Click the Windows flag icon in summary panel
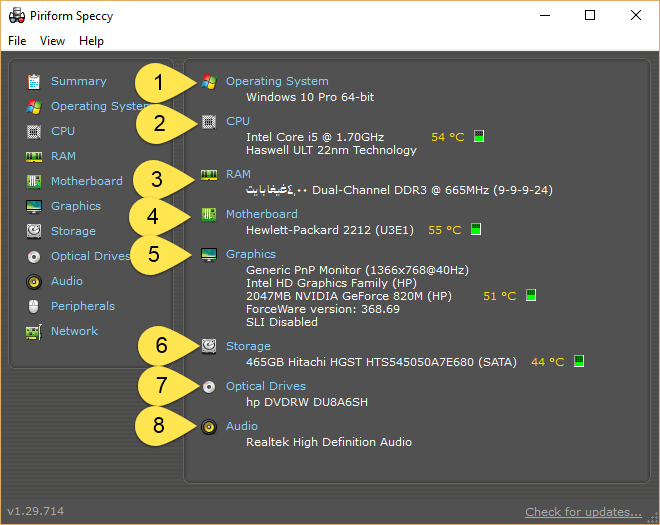 (x=209, y=82)
